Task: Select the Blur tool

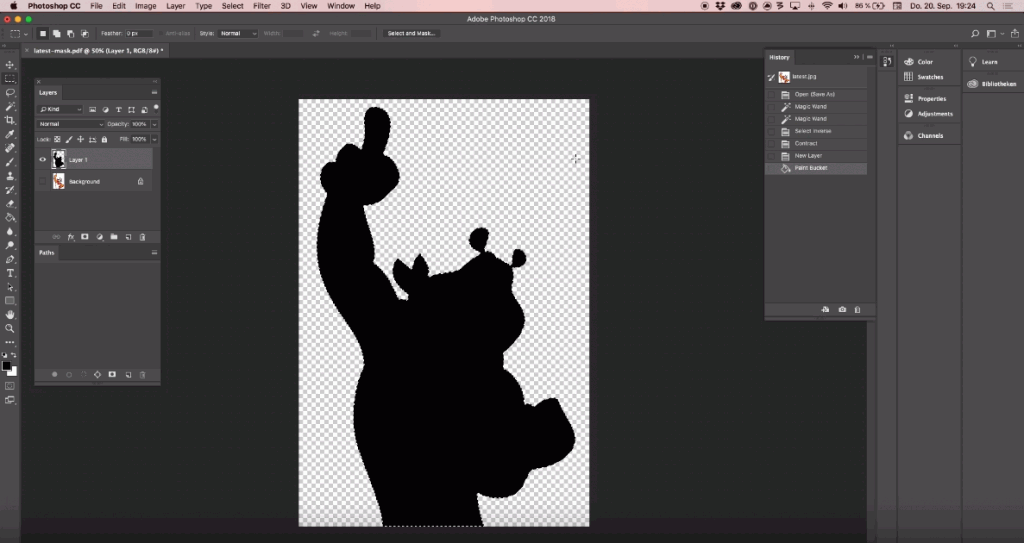Action: [10, 231]
